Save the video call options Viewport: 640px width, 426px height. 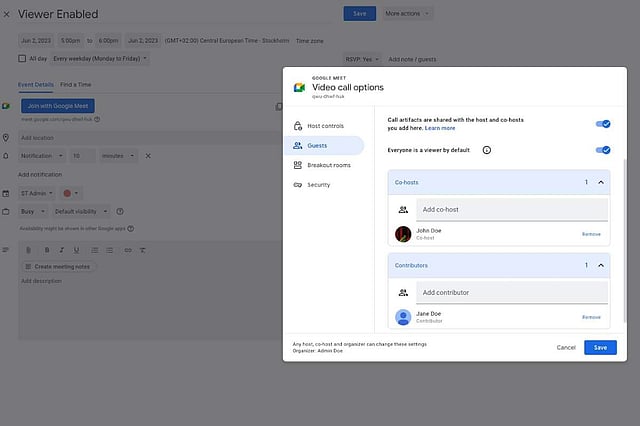tap(600, 347)
